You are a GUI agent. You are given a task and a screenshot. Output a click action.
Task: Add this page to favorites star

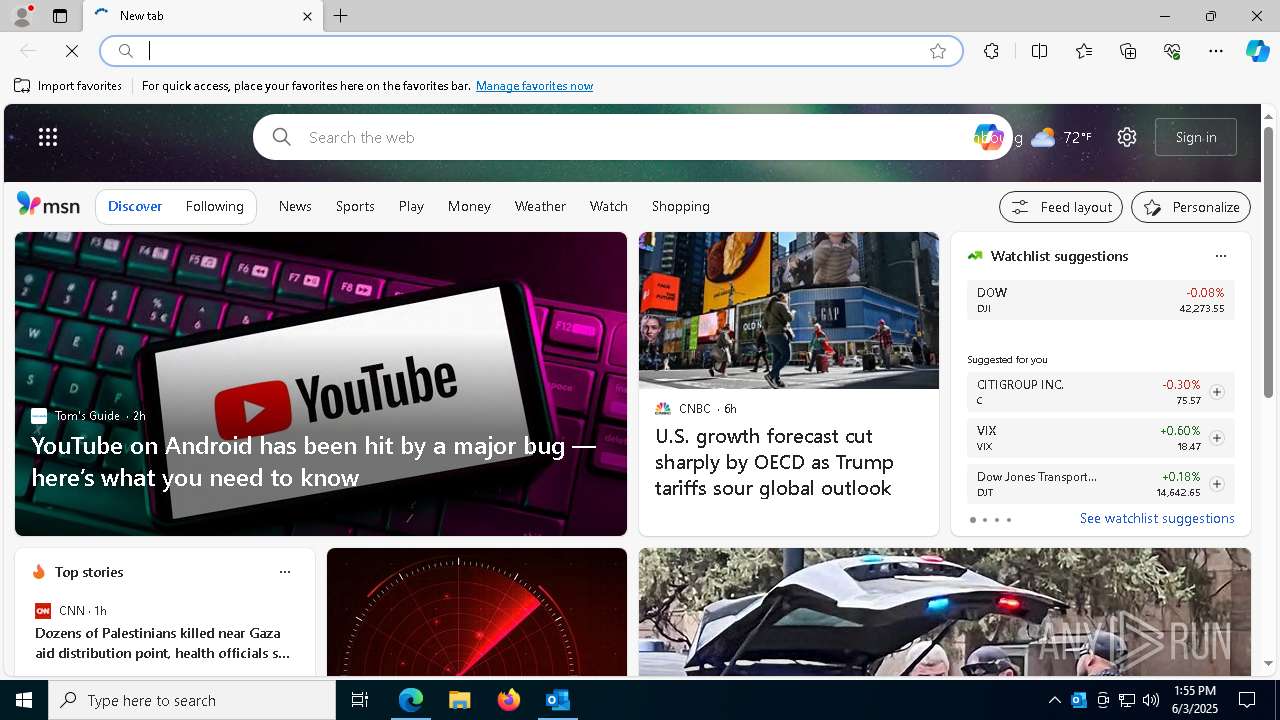click(x=938, y=51)
